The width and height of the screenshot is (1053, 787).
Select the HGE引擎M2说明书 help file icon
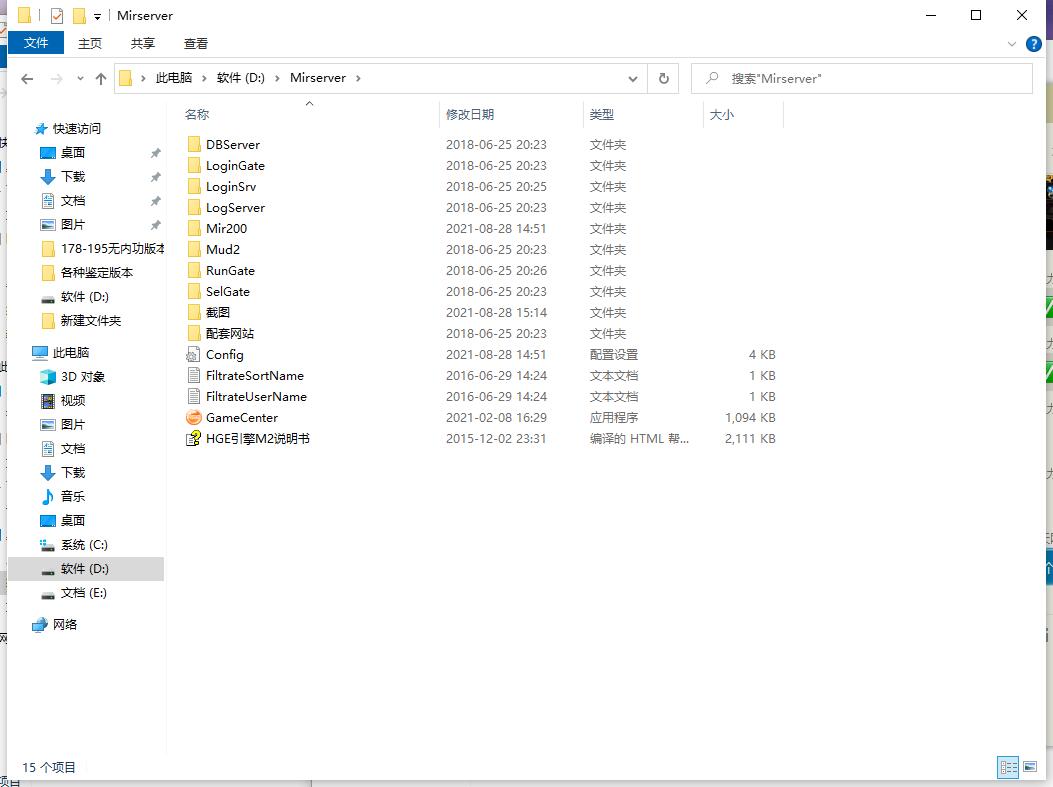194,439
